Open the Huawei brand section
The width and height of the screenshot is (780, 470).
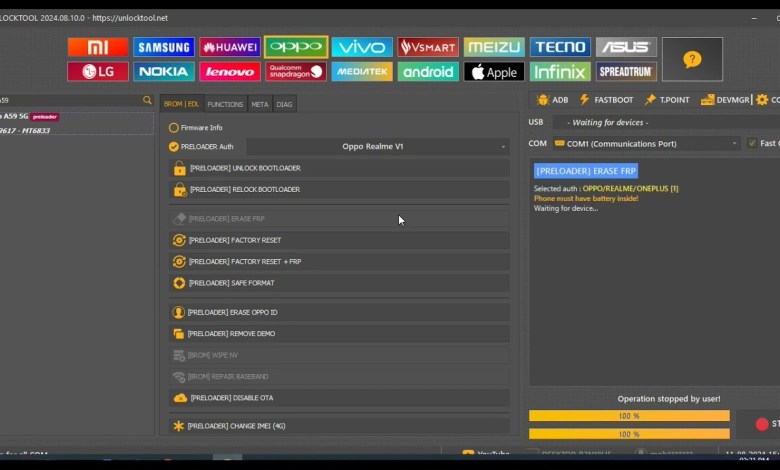(230, 47)
